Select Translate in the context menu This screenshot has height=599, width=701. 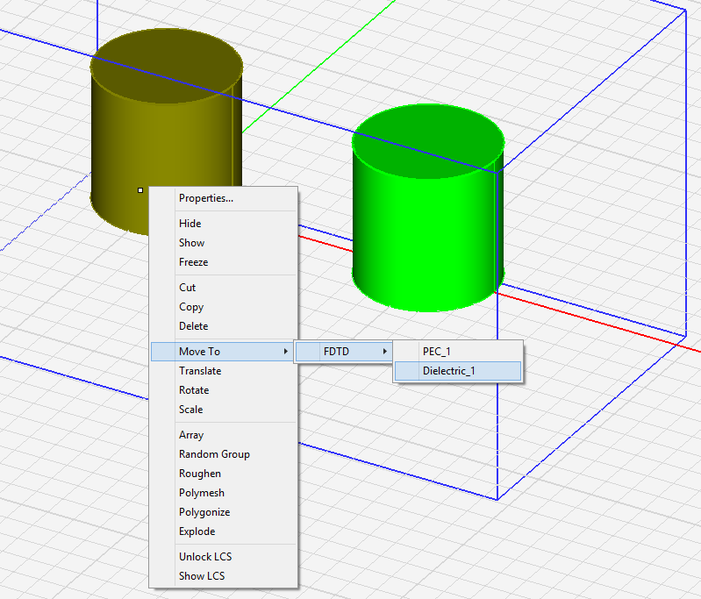click(200, 371)
